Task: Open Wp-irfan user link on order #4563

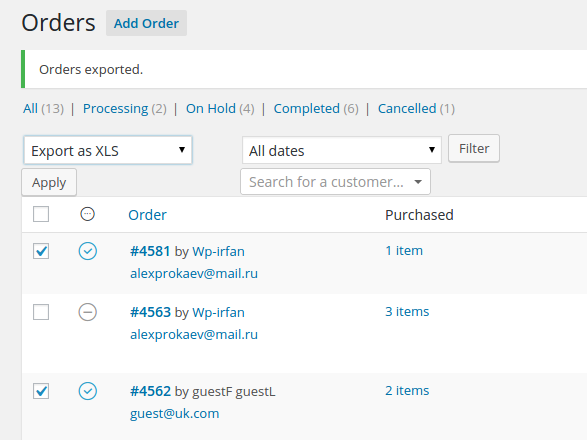Action: coord(218,312)
